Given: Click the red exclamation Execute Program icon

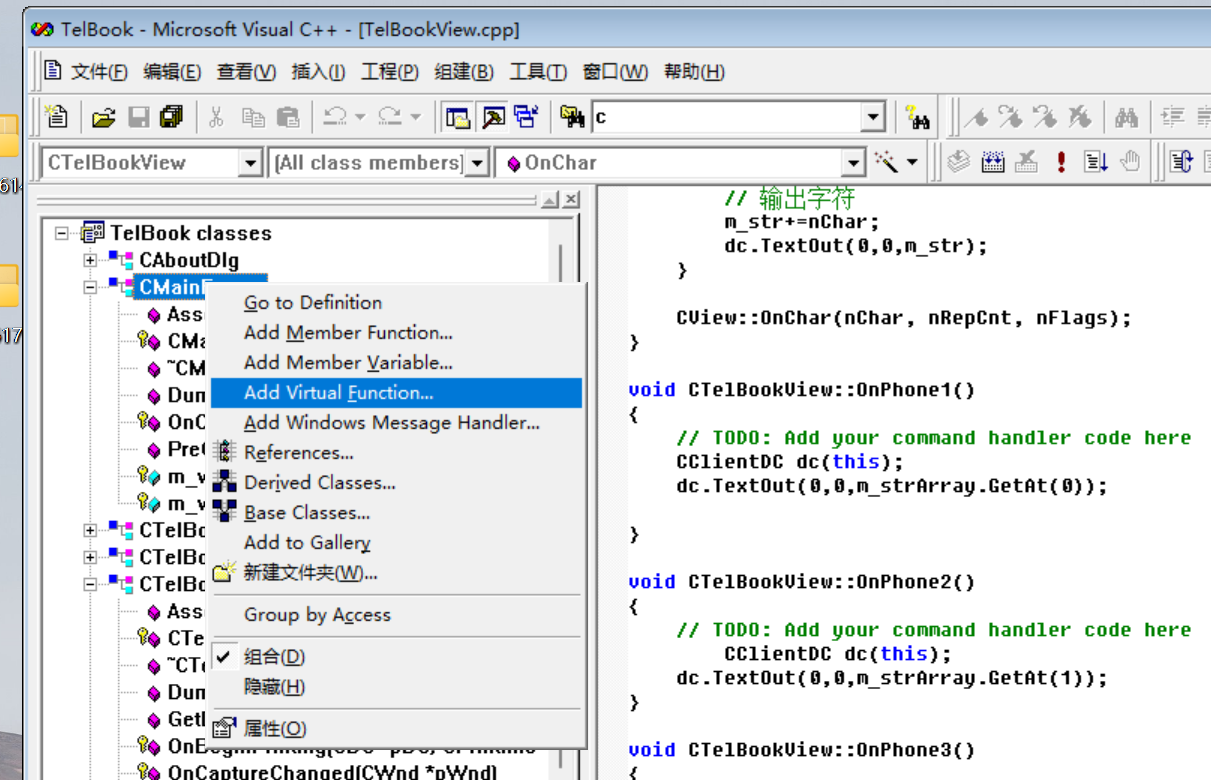Looking at the screenshot, I should pos(1061,162).
